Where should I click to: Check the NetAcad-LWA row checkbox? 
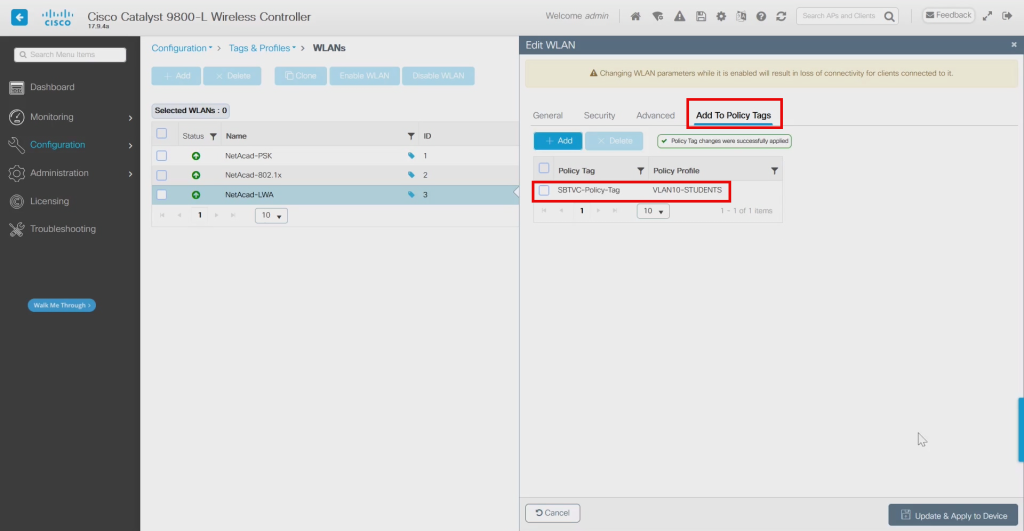coord(161,195)
